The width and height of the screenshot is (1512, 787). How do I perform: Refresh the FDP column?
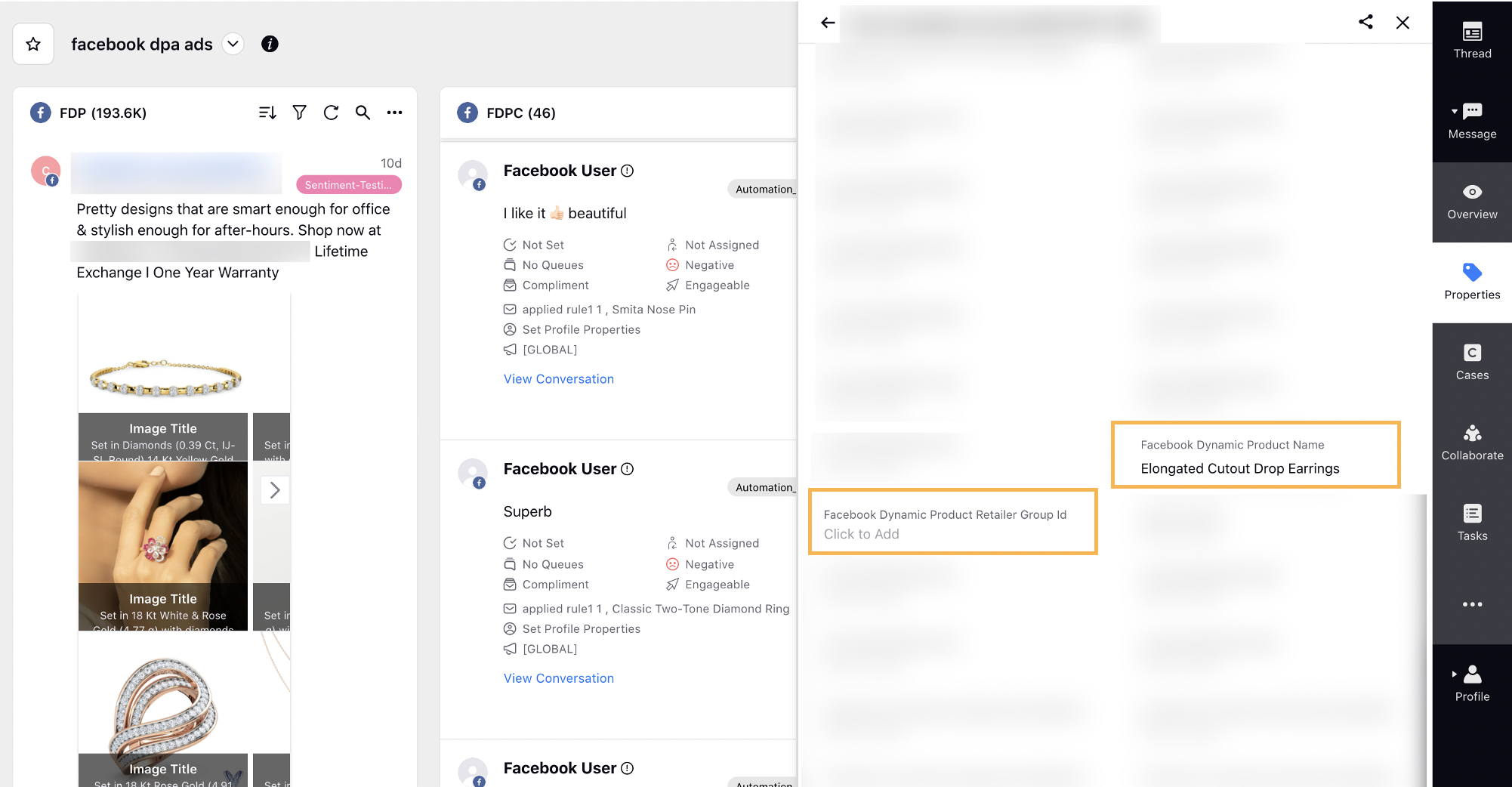[331, 113]
